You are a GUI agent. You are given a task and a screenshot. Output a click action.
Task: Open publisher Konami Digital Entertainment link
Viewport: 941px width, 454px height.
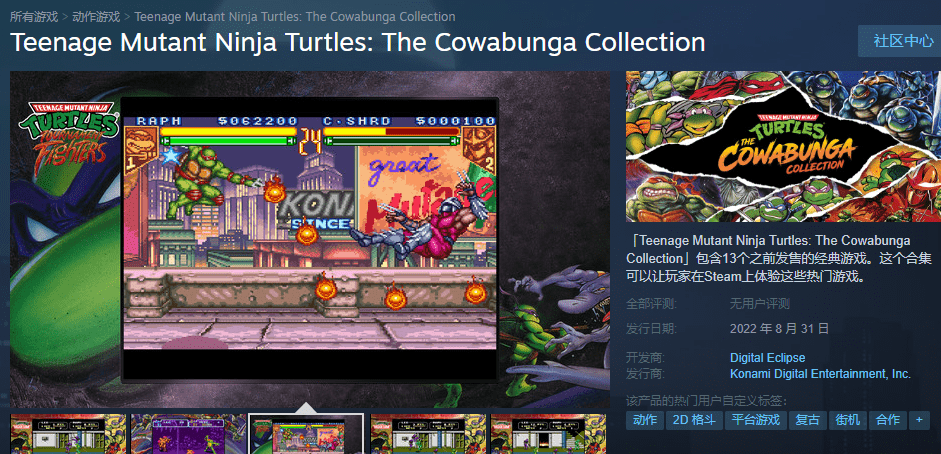tap(820, 374)
